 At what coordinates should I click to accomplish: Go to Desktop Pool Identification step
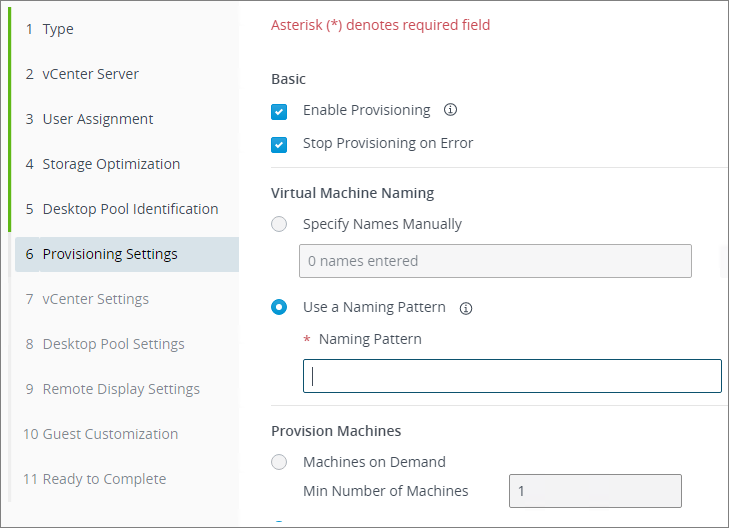pyautogui.click(x=130, y=209)
